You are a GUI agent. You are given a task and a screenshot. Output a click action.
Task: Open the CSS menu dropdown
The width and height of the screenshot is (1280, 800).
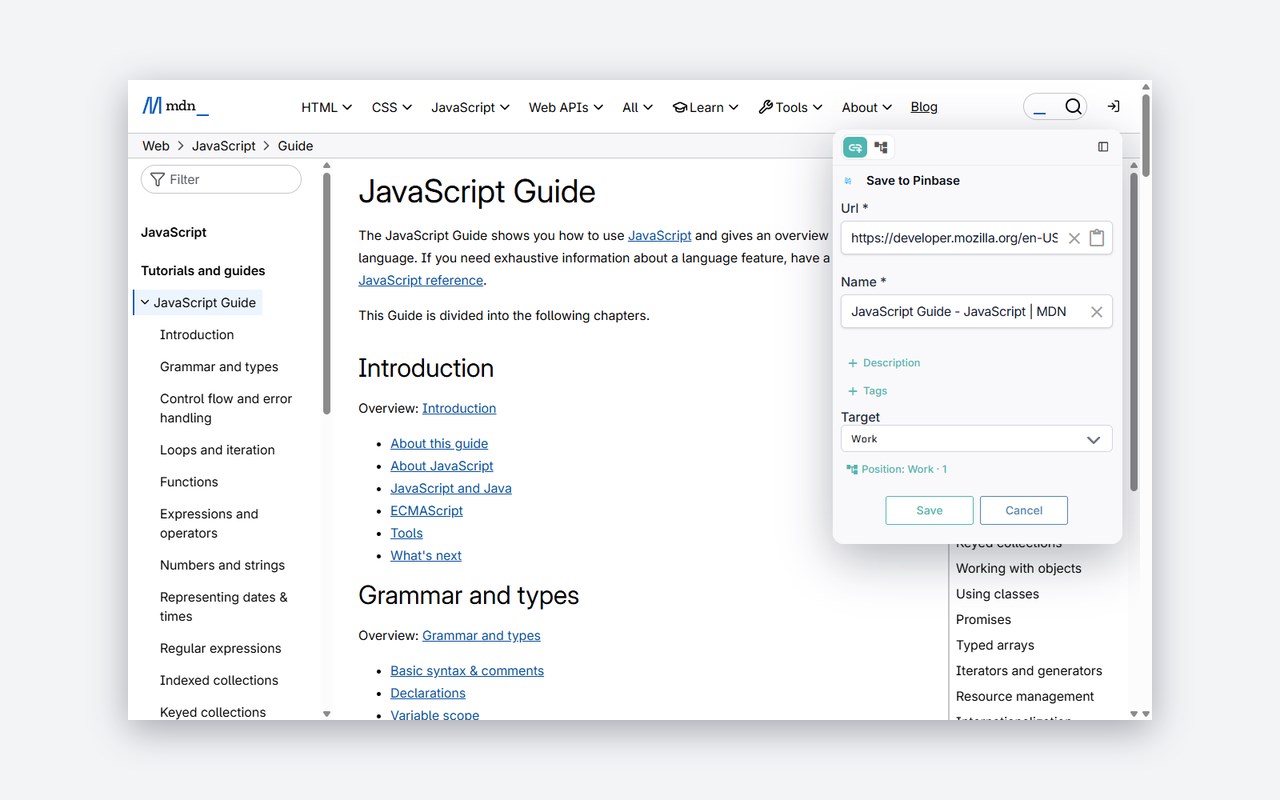(x=392, y=107)
